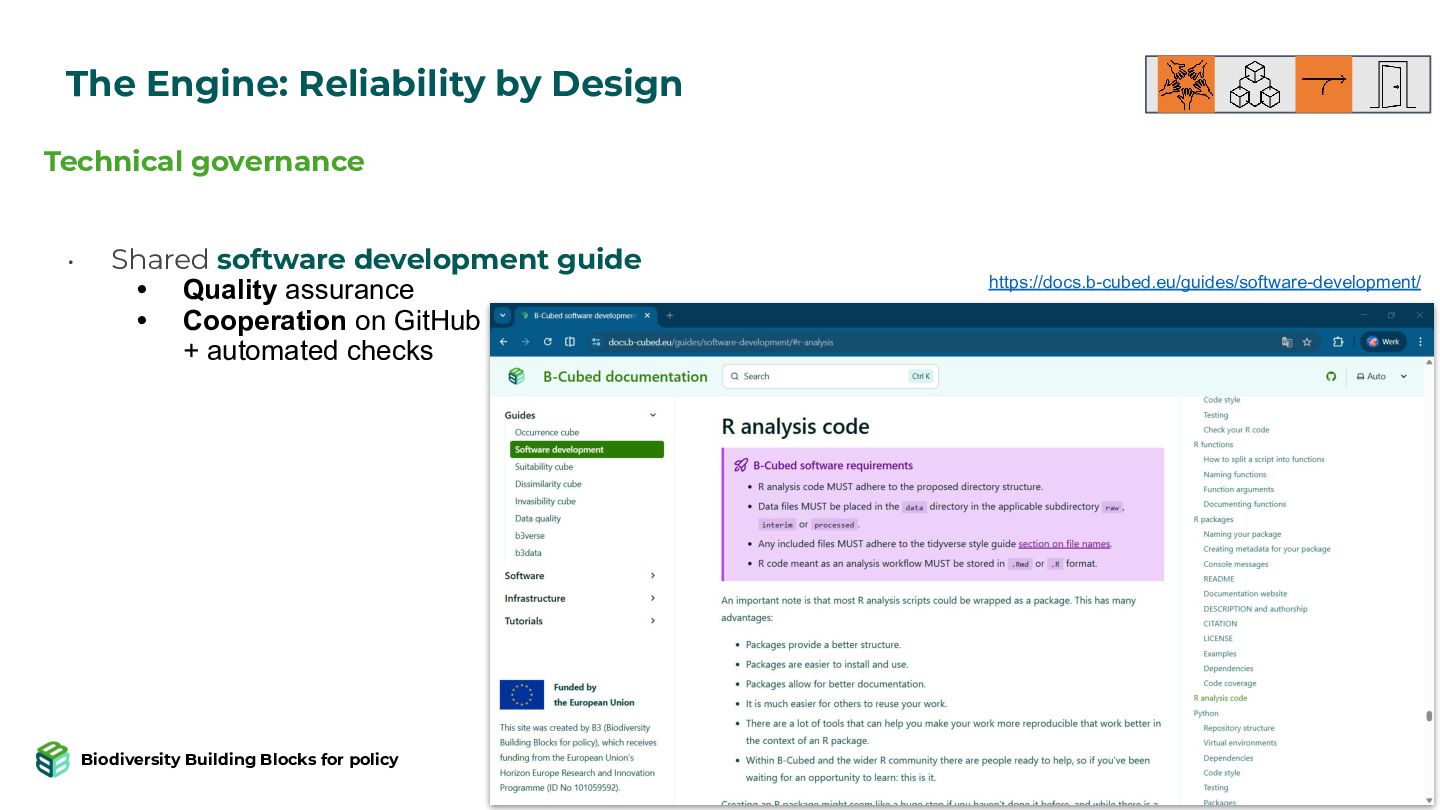The image size is (1440, 810).
Task: Click the address bar URL
Action: (720, 342)
